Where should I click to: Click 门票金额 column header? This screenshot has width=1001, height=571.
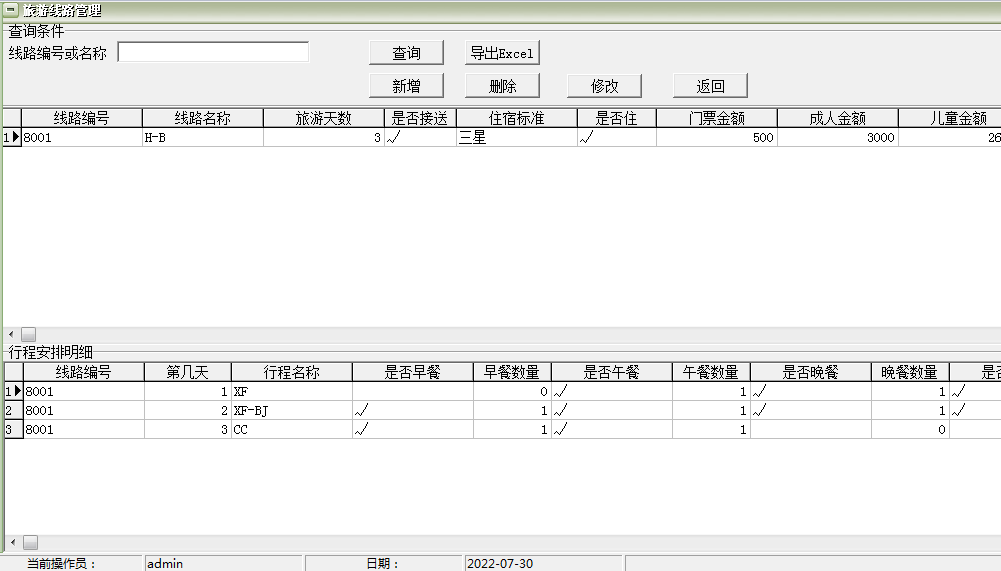coord(717,118)
